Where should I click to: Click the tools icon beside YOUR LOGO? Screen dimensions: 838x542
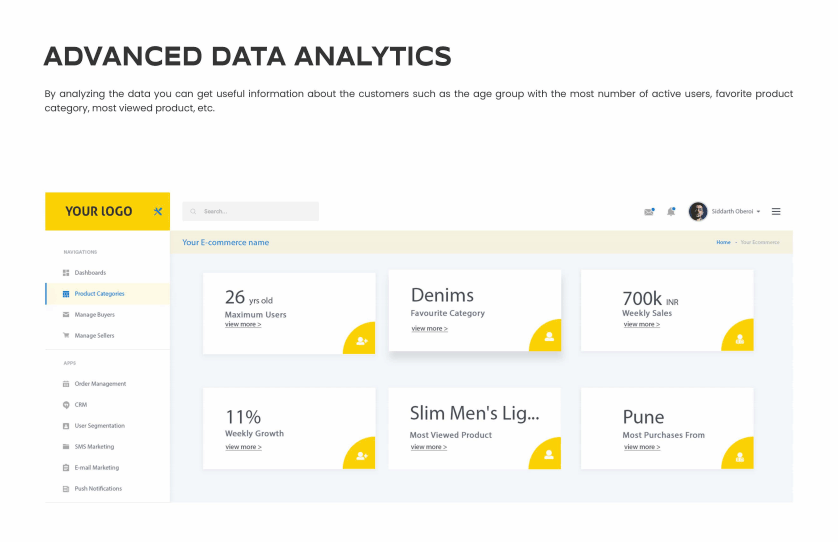[158, 211]
